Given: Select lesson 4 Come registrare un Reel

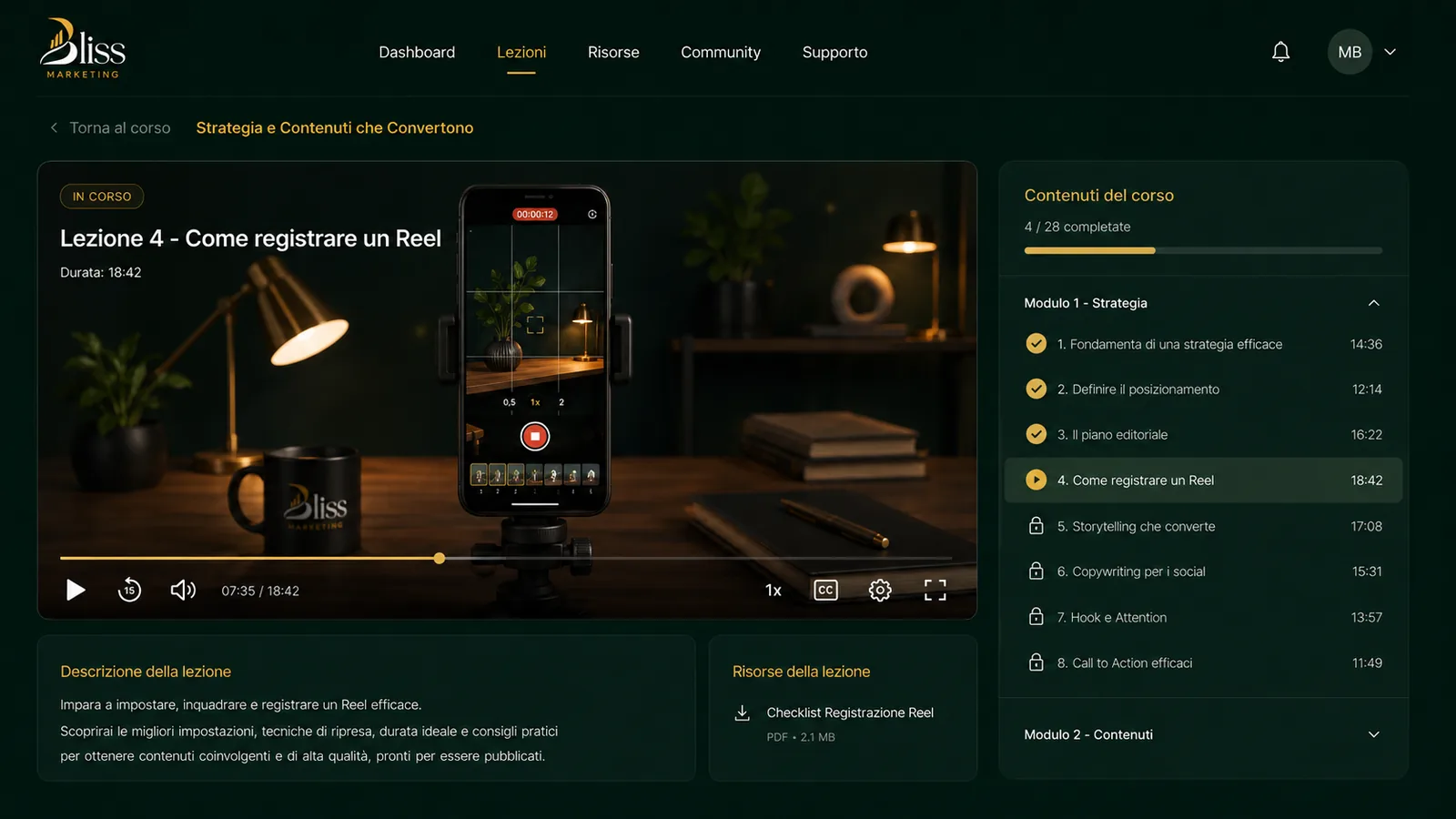Looking at the screenshot, I should (x=1203, y=480).
